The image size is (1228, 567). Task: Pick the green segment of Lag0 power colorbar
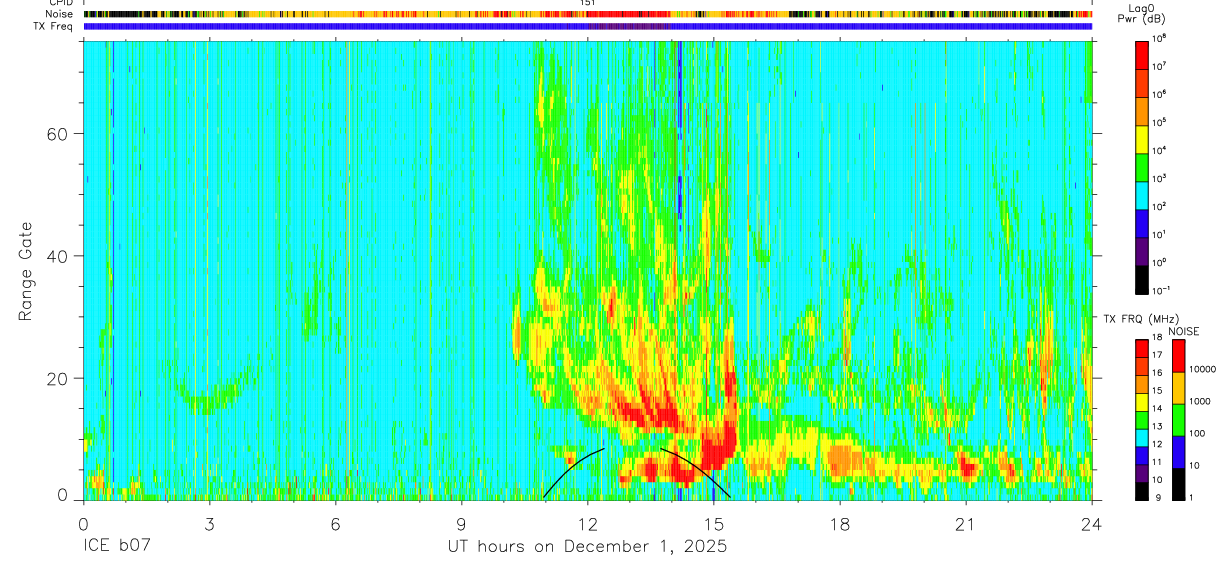(x=1141, y=166)
